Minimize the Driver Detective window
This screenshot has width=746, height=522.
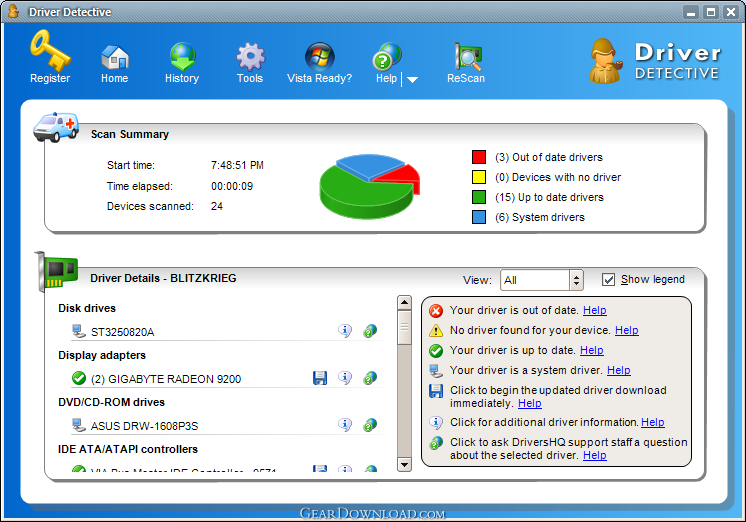pyautogui.click(x=691, y=12)
